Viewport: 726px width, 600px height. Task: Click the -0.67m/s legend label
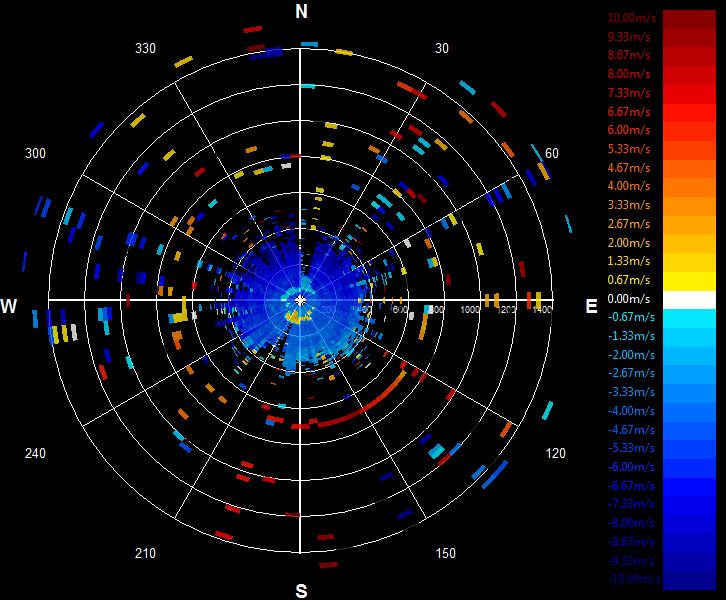pos(631,317)
